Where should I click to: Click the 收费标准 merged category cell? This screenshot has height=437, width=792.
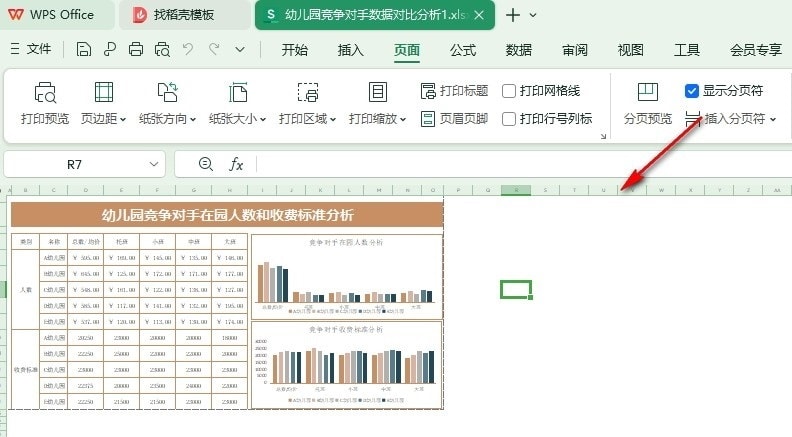(x=25, y=369)
